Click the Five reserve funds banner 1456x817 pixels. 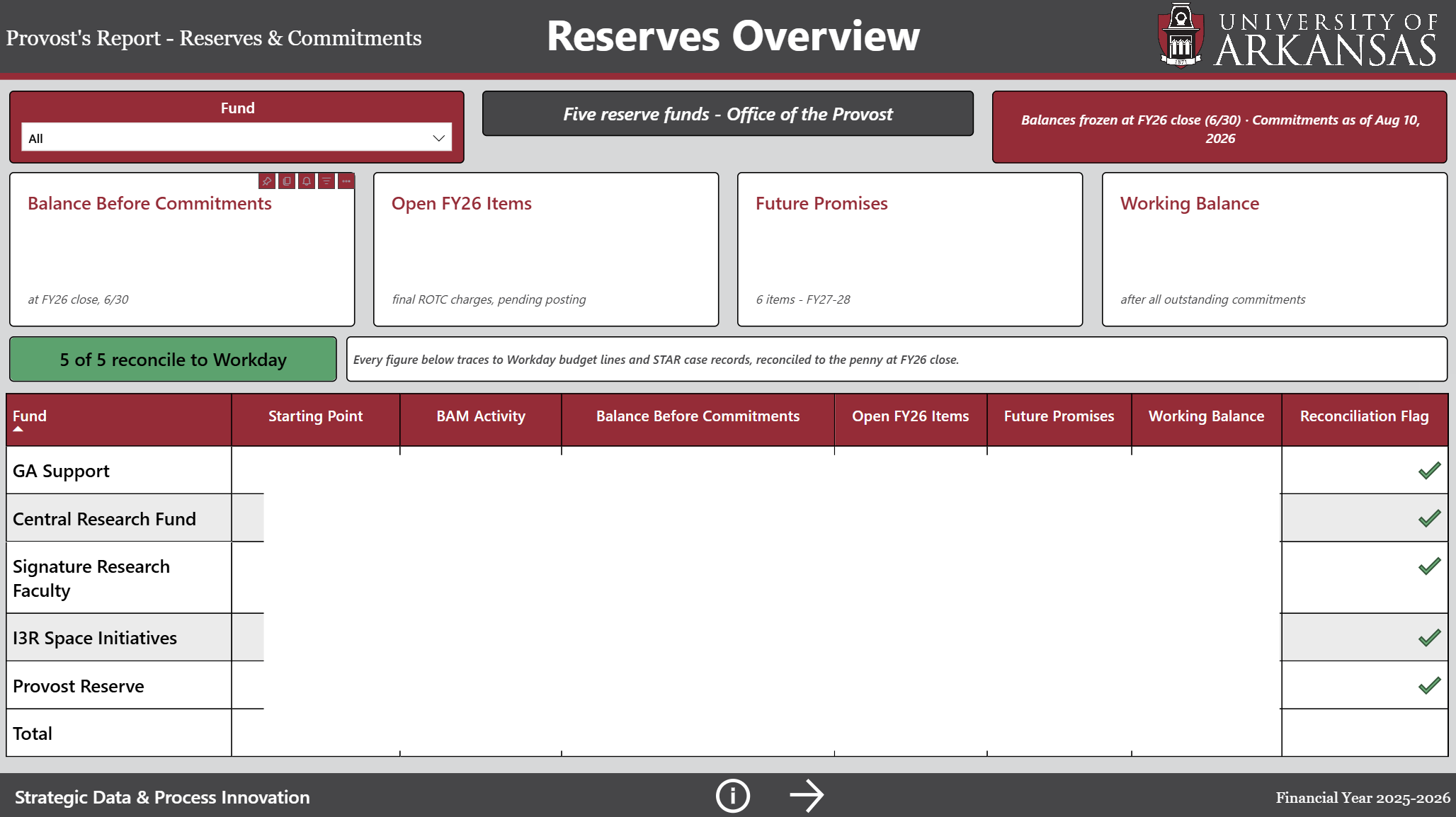[x=728, y=114]
